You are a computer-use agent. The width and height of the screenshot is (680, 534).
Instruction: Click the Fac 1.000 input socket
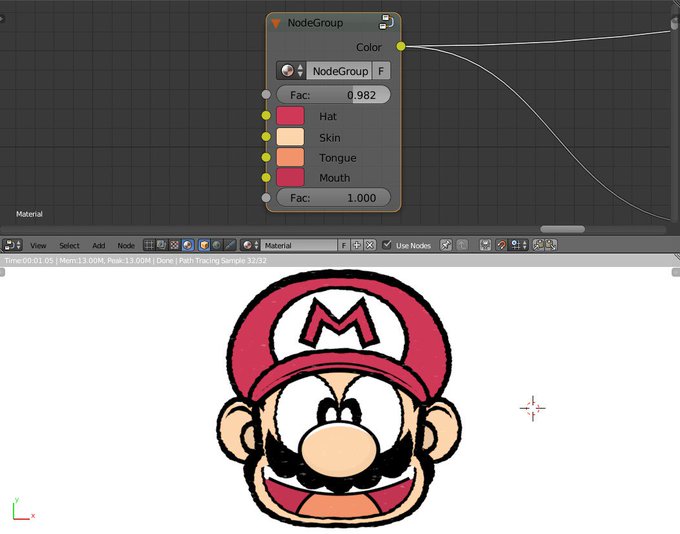[x=266, y=198]
